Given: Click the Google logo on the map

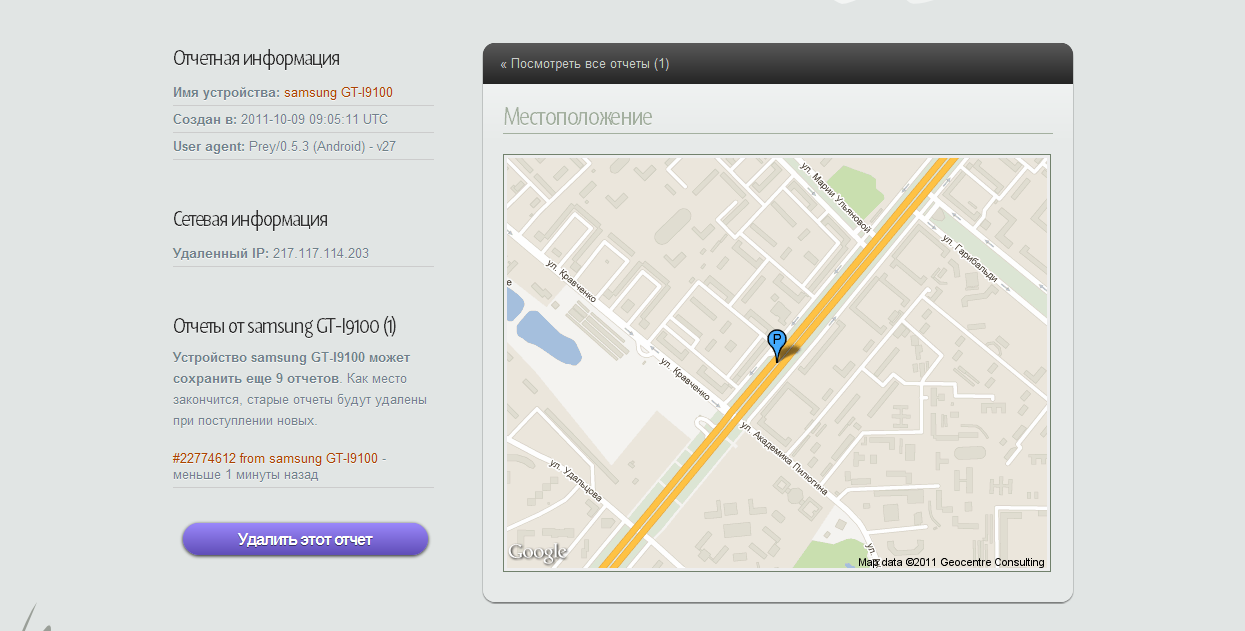Looking at the screenshot, I should point(538,552).
